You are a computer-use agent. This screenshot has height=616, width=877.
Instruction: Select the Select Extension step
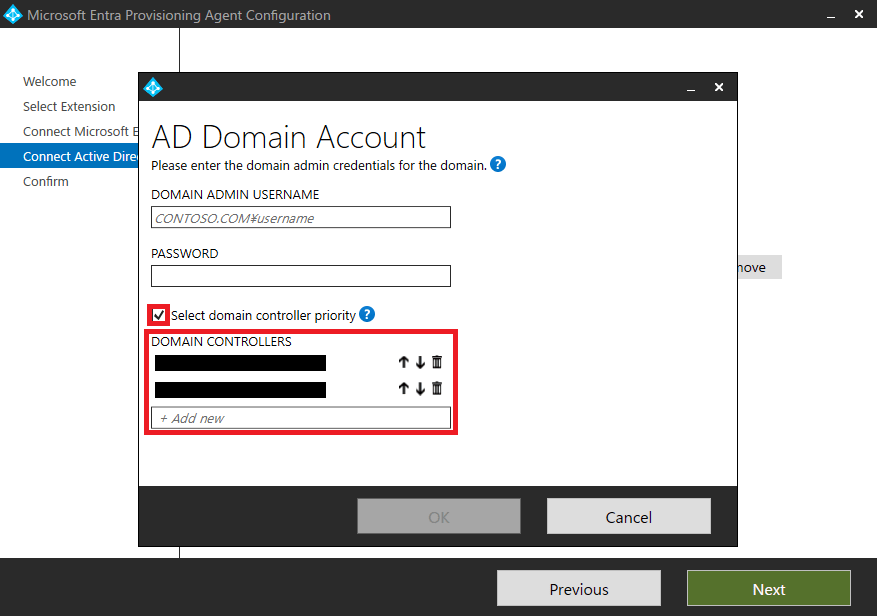click(69, 106)
